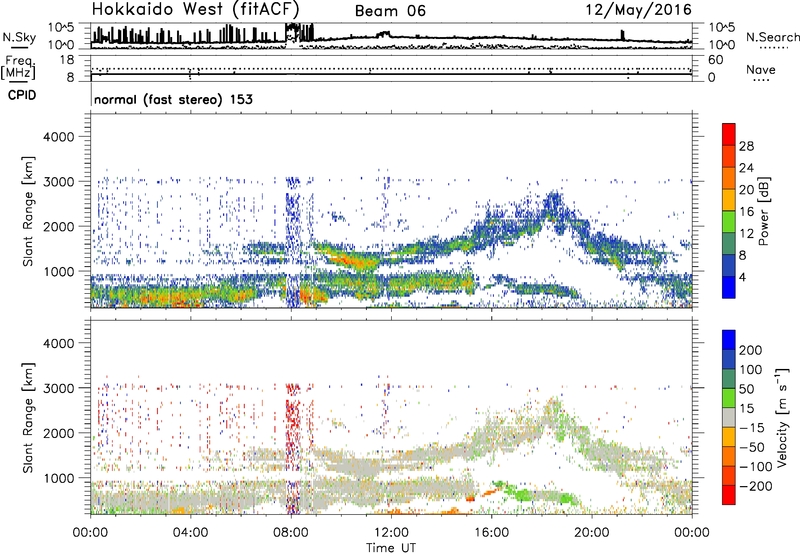
Task: Click the gray ±15 Velocity color segment
Action: click(x=729, y=417)
